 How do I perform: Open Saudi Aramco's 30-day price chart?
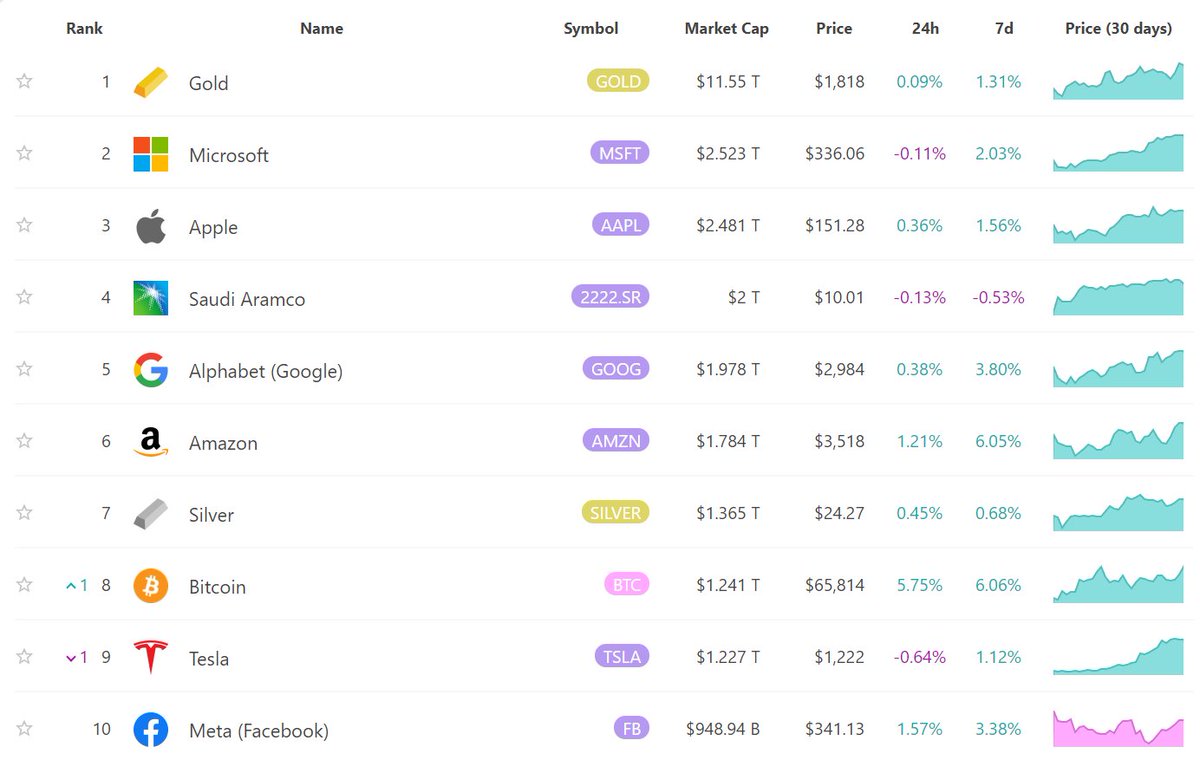pyautogui.click(x=1118, y=297)
